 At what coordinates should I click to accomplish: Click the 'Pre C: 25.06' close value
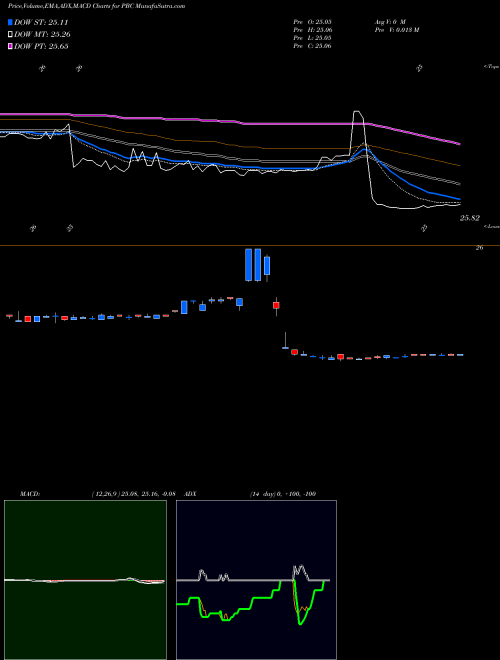coord(312,46)
